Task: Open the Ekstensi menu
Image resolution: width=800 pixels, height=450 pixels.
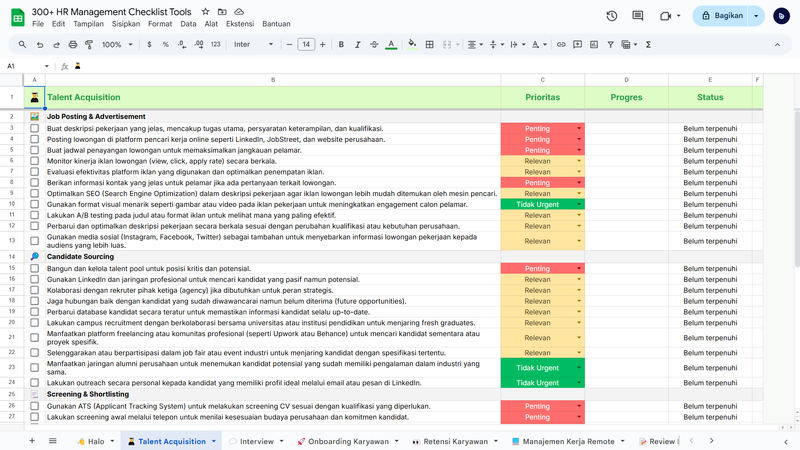Action: 240,24
